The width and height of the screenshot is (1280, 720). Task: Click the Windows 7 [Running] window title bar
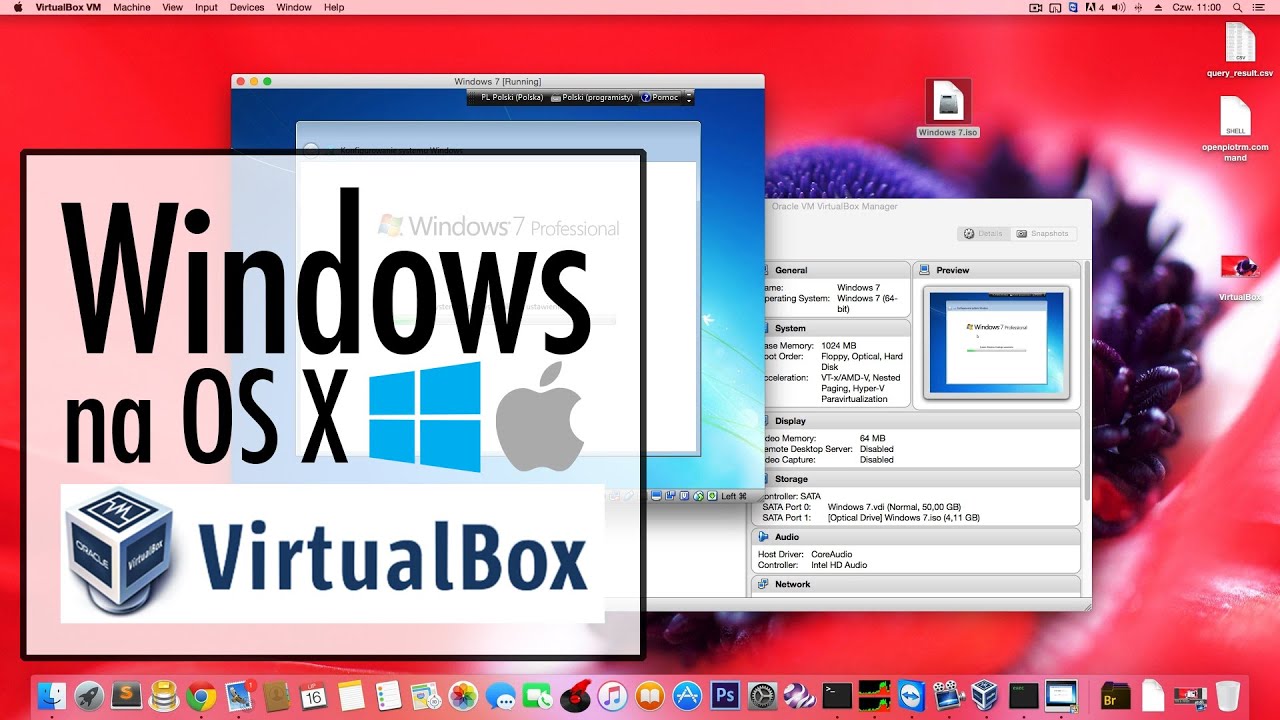click(x=497, y=81)
